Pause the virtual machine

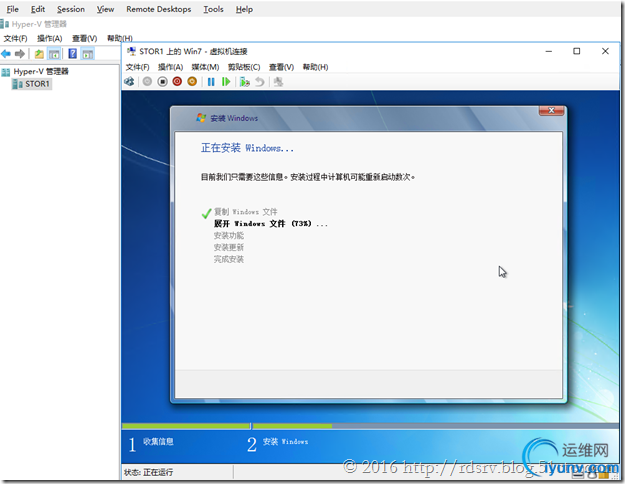point(211,82)
